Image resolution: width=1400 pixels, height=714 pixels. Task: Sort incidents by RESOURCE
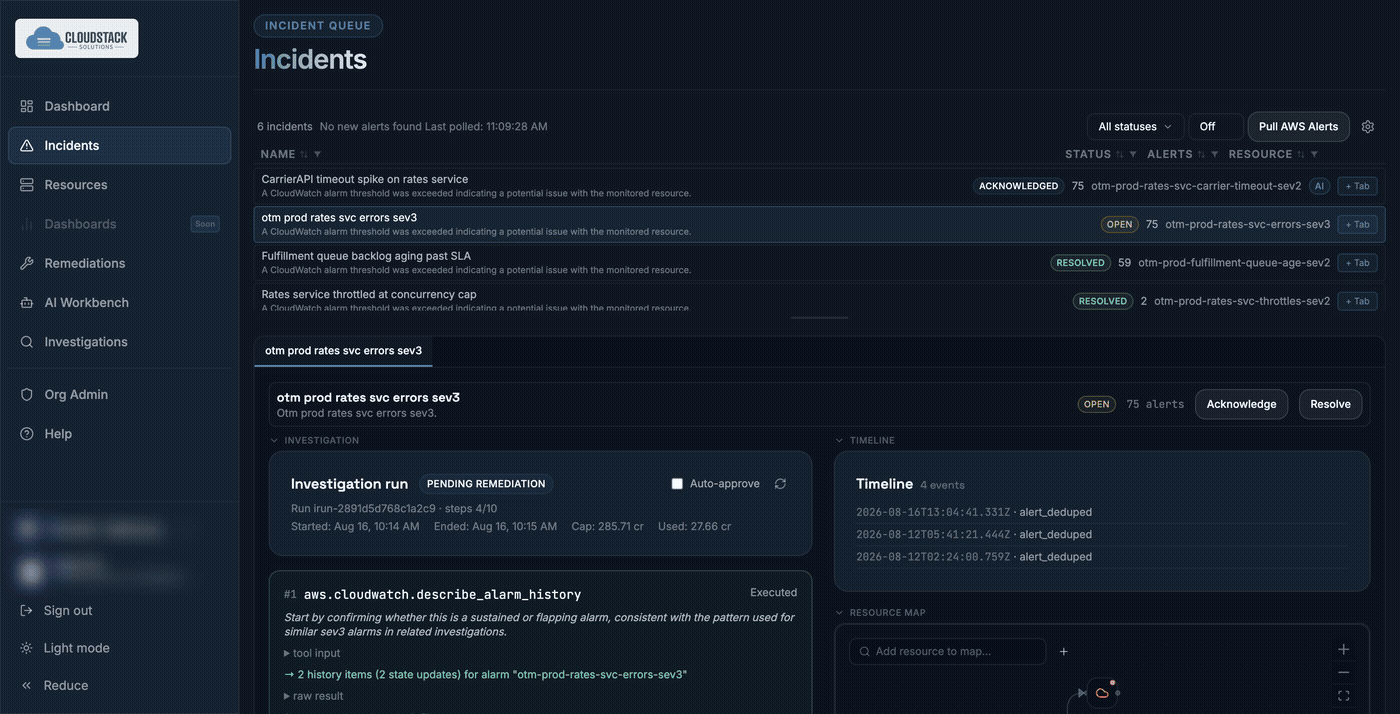click(1301, 154)
